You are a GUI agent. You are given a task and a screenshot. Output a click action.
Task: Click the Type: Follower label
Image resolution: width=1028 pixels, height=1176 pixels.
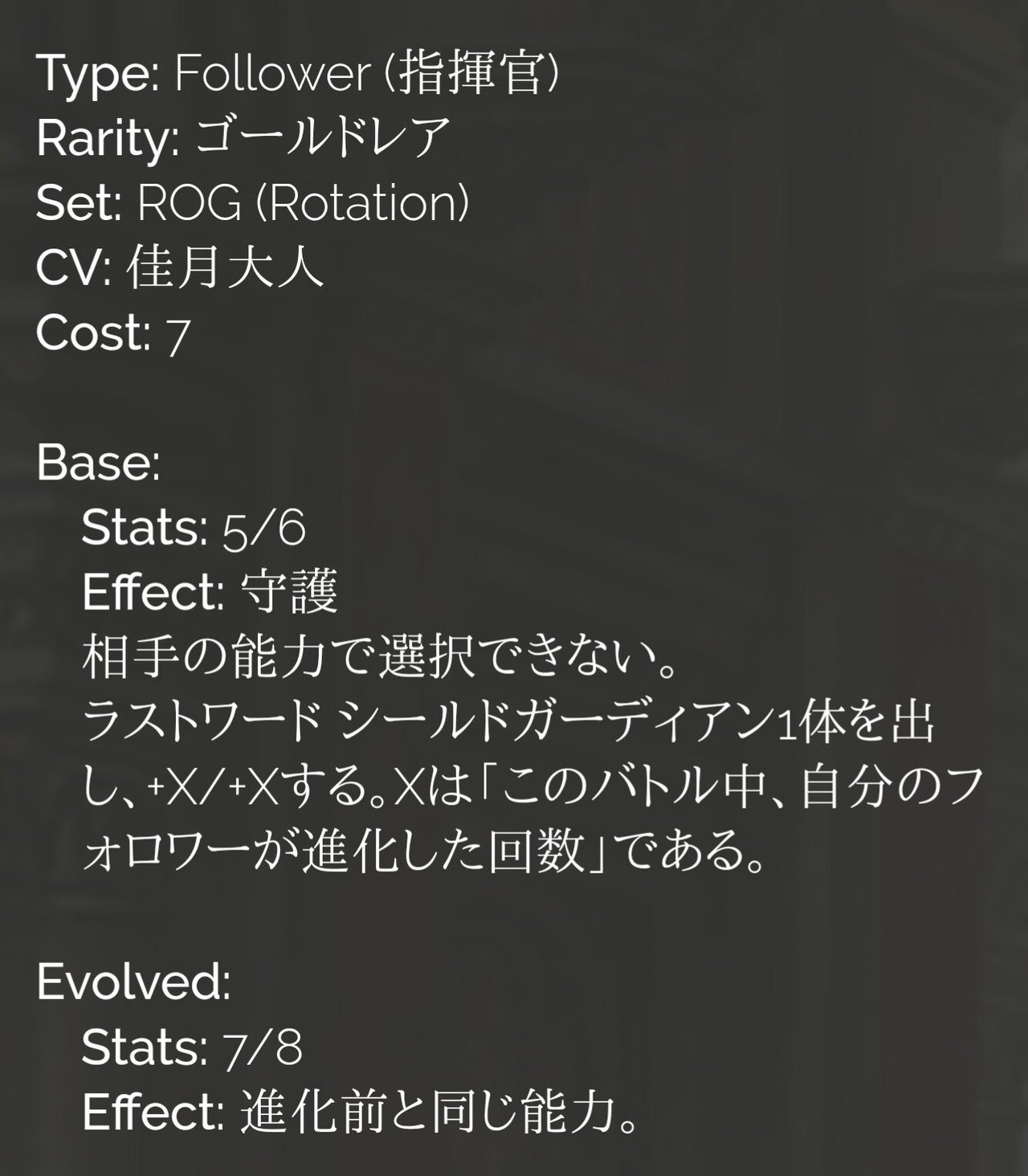click(x=201, y=74)
